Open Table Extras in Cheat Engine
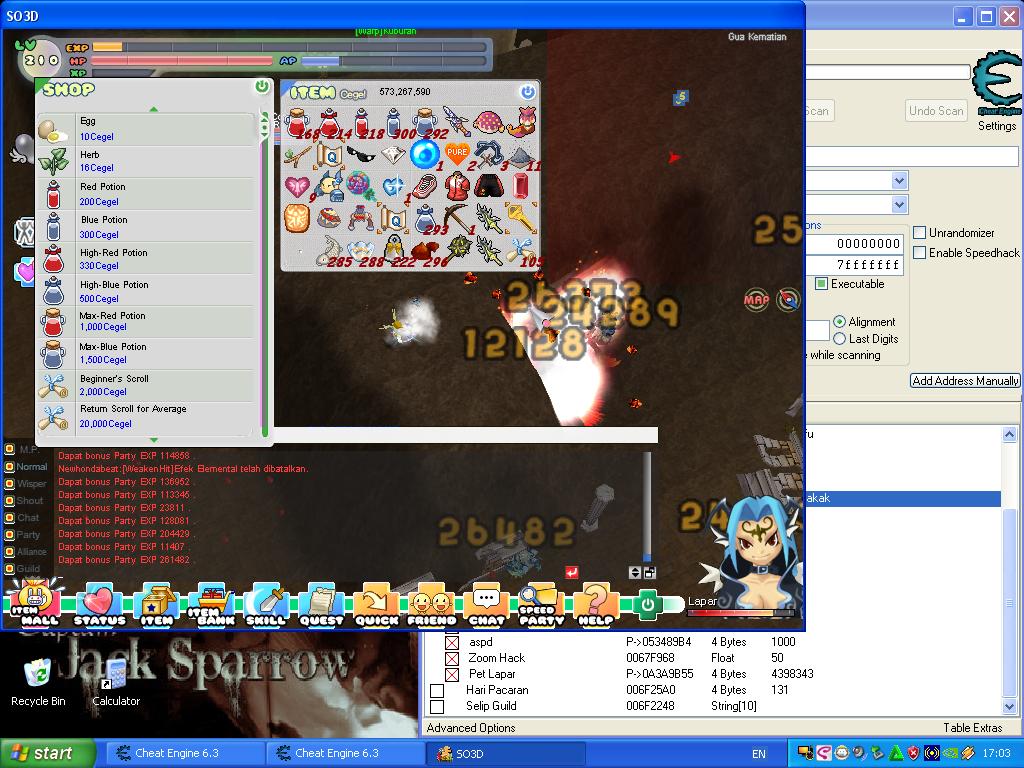Viewport: 1024px width, 768px height. click(972, 728)
